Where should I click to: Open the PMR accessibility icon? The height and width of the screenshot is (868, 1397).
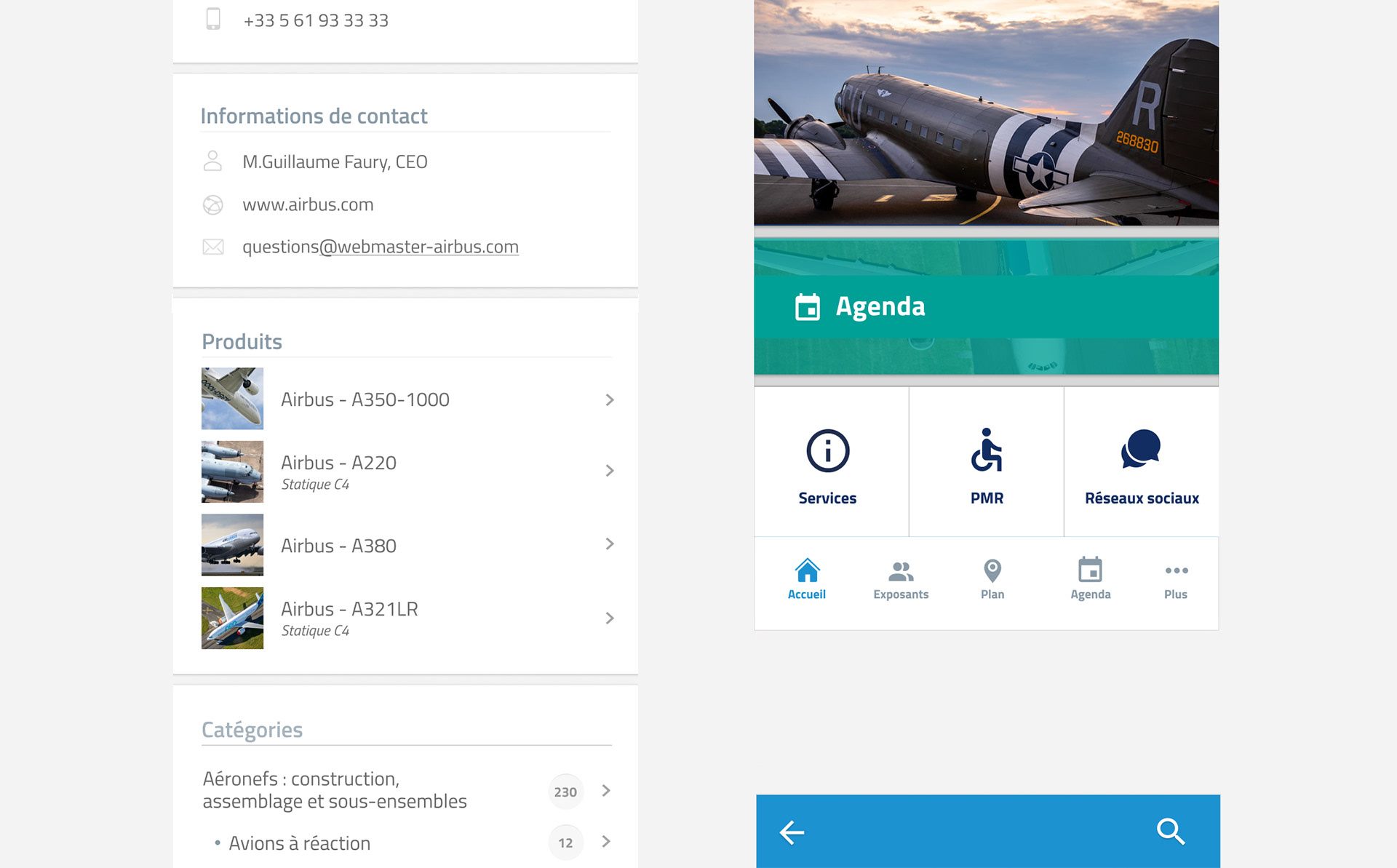pos(987,450)
